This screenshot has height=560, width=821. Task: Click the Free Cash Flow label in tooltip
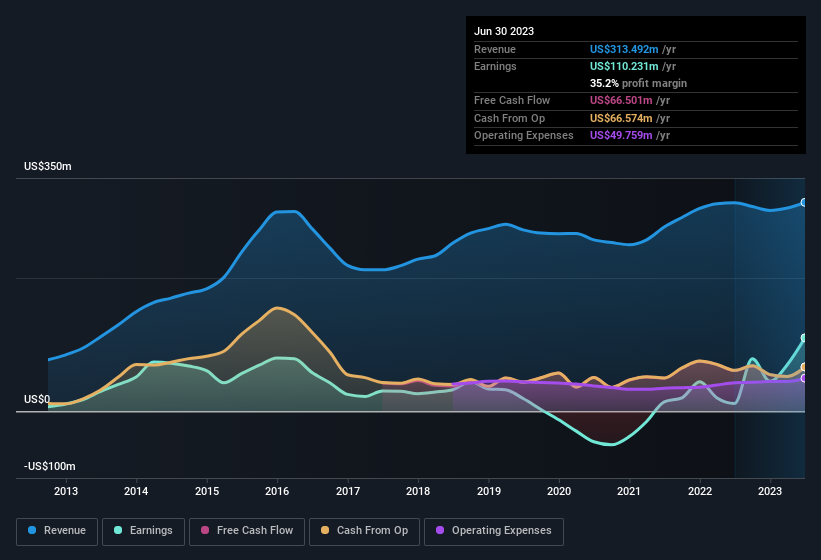[x=512, y=100]
